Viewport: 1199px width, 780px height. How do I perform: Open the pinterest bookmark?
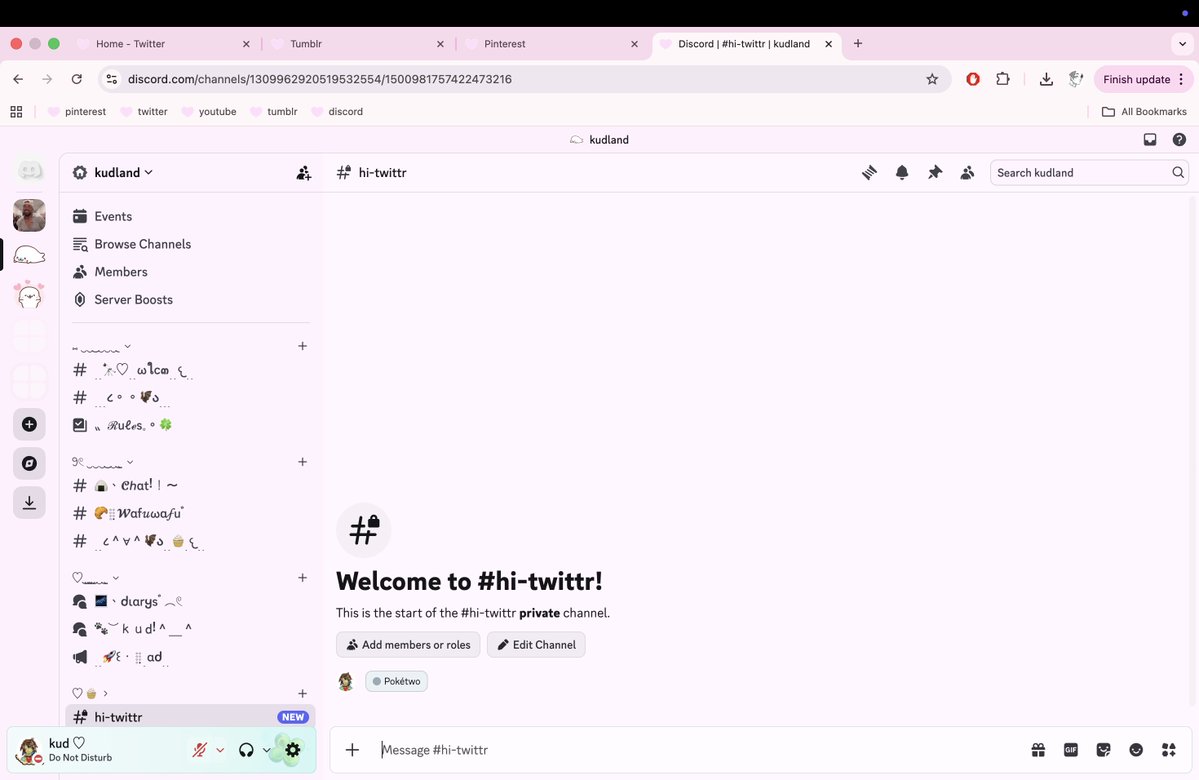click(x=77, y=112)
